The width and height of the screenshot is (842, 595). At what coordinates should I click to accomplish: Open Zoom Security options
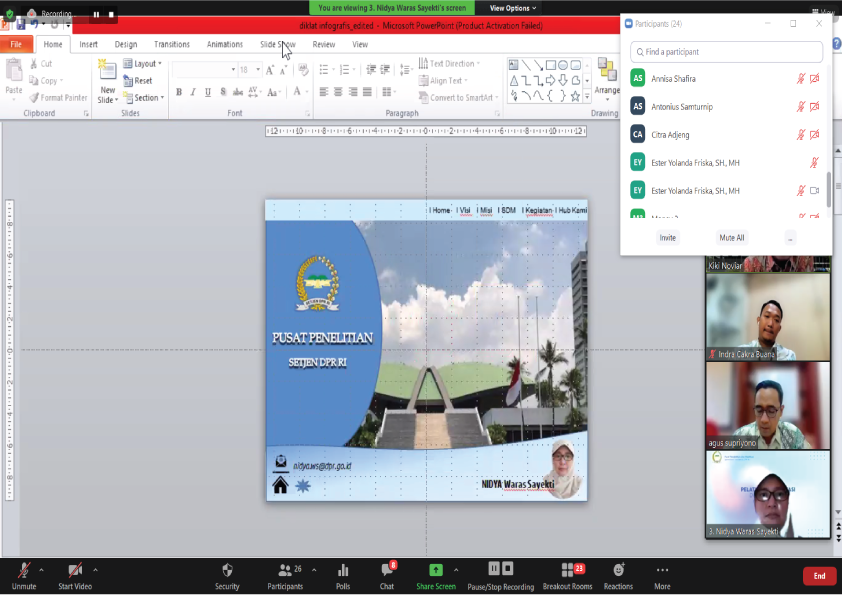[x=227, y=576]
